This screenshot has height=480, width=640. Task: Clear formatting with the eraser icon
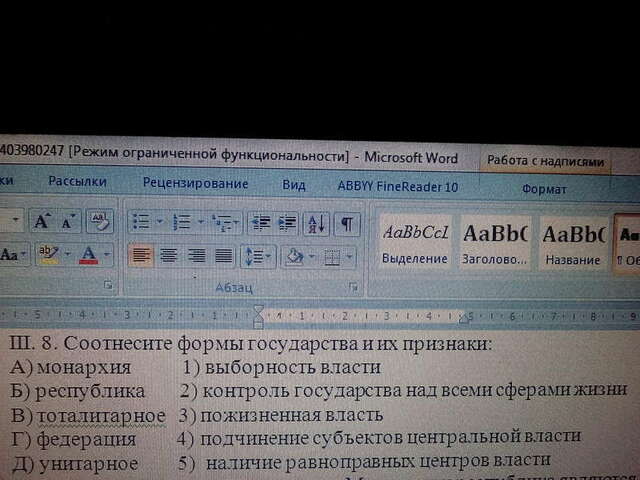pyautogui.click(x=99, y=221)
